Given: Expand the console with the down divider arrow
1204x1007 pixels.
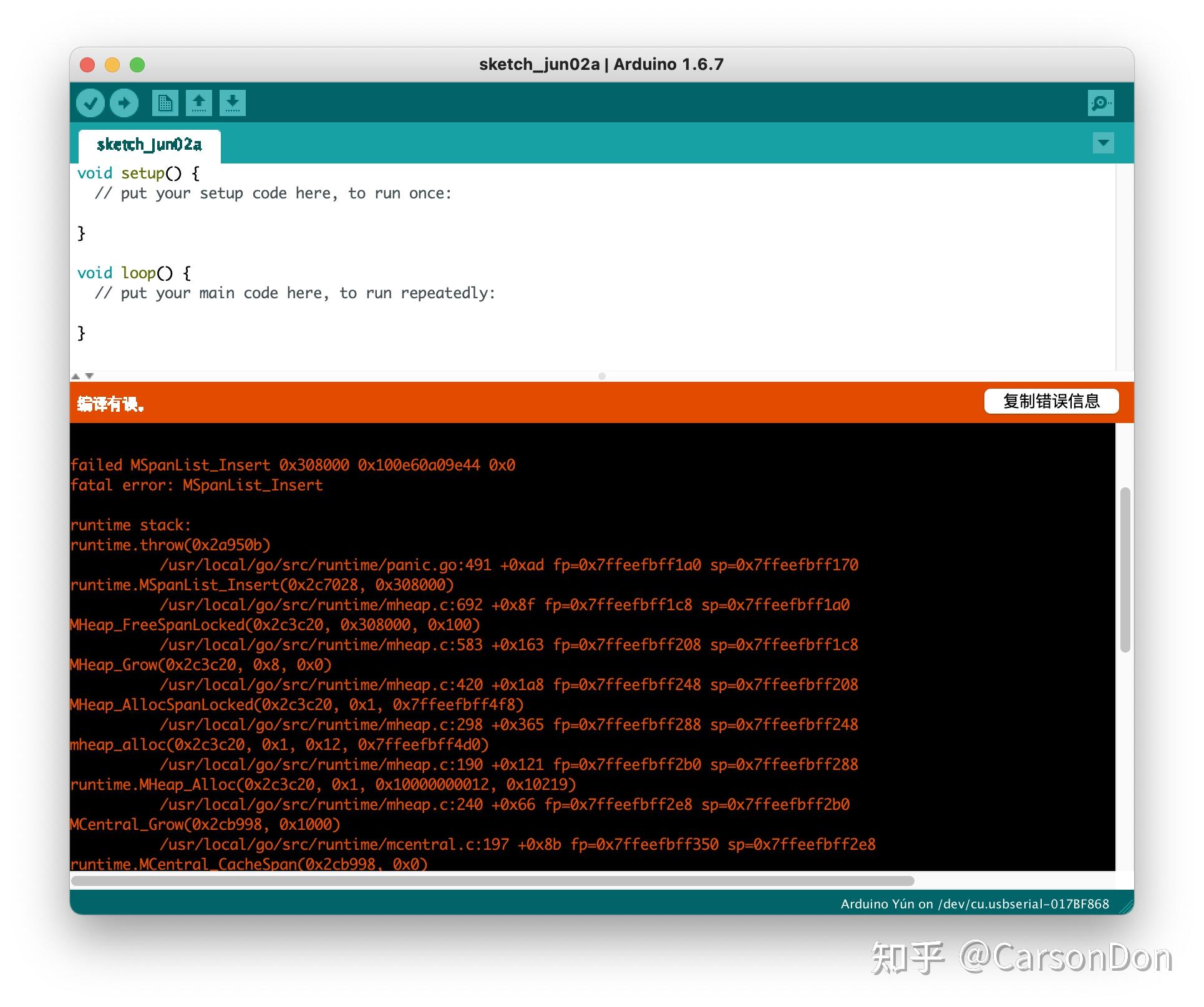Looking at the screenshot, I should coord(89,376).
